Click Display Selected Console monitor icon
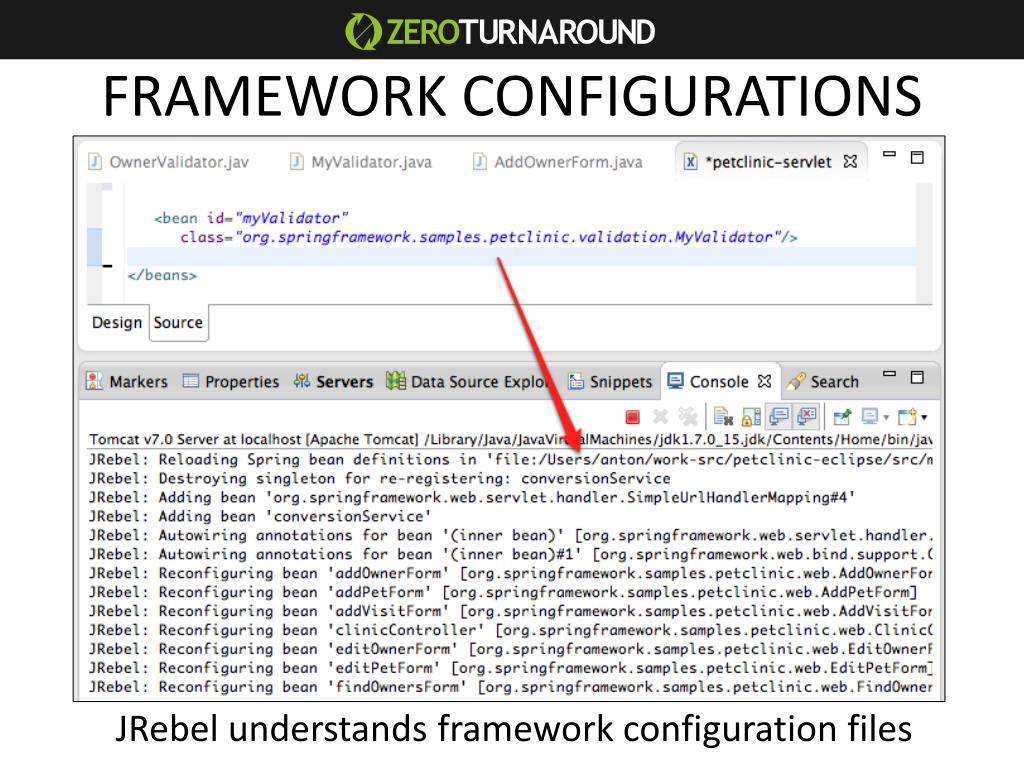The height and width of the screenshot is (768, 1024). click(x=869, y=416)
